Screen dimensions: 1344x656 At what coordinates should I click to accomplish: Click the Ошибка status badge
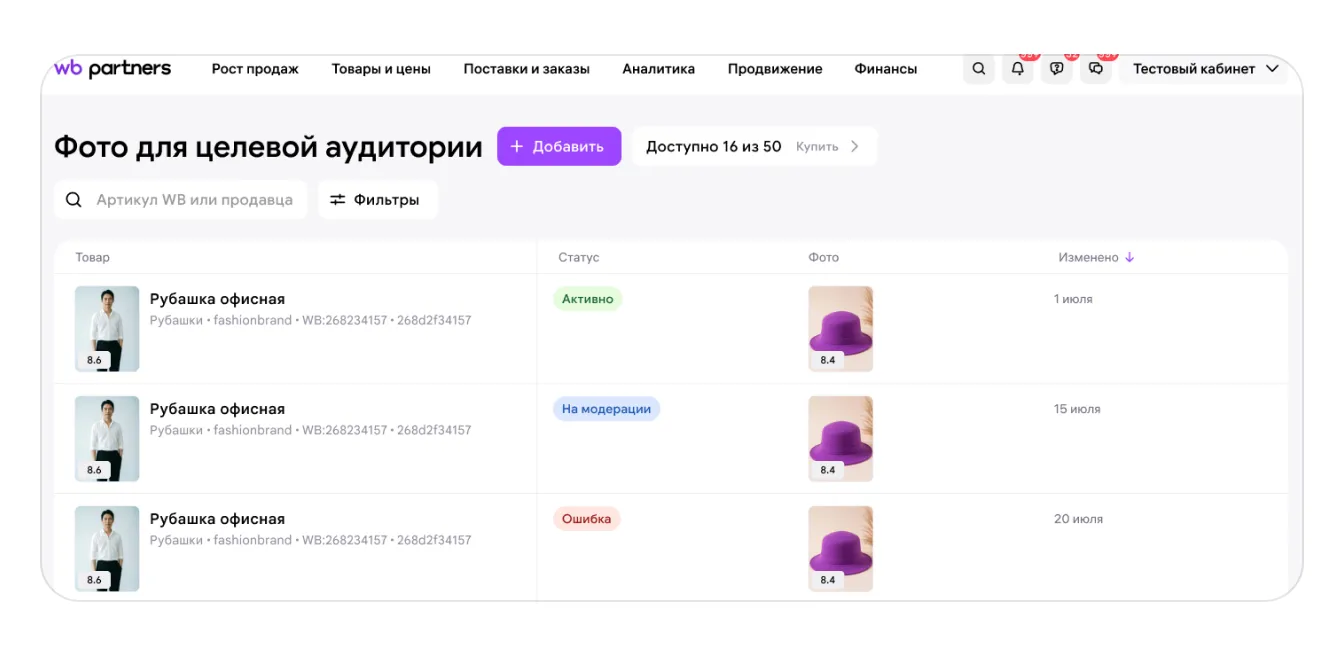pos(587,519)
